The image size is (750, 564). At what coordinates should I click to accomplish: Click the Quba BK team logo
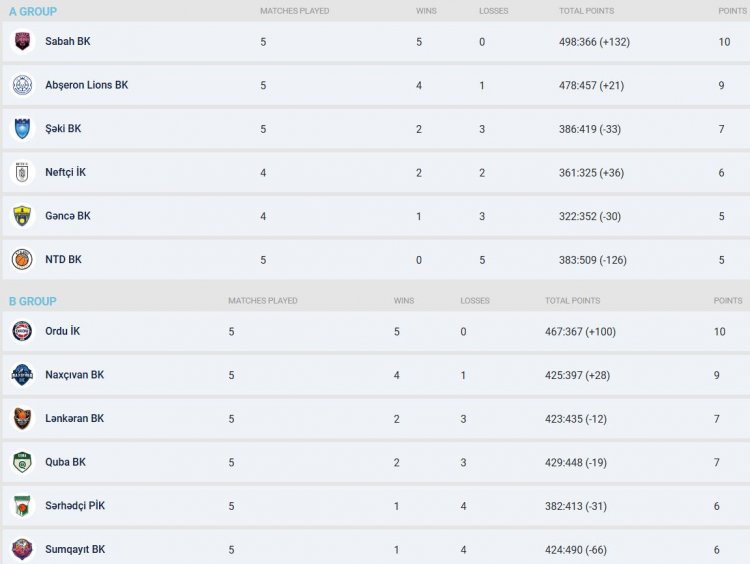pyautogui.click(x=22, y=462)
